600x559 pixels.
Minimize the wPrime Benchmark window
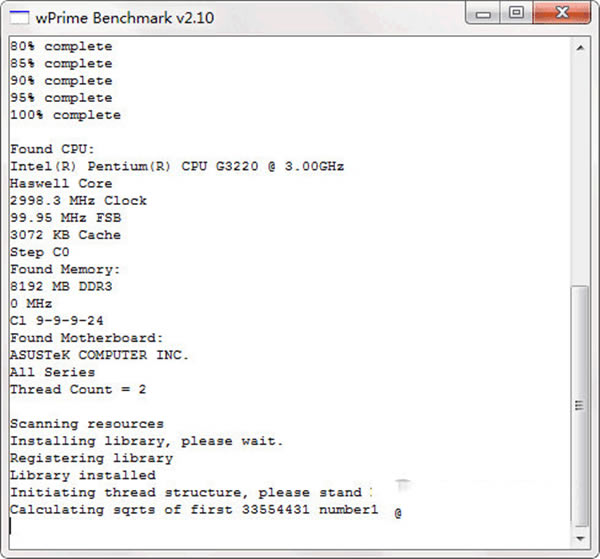coord(483,13)
